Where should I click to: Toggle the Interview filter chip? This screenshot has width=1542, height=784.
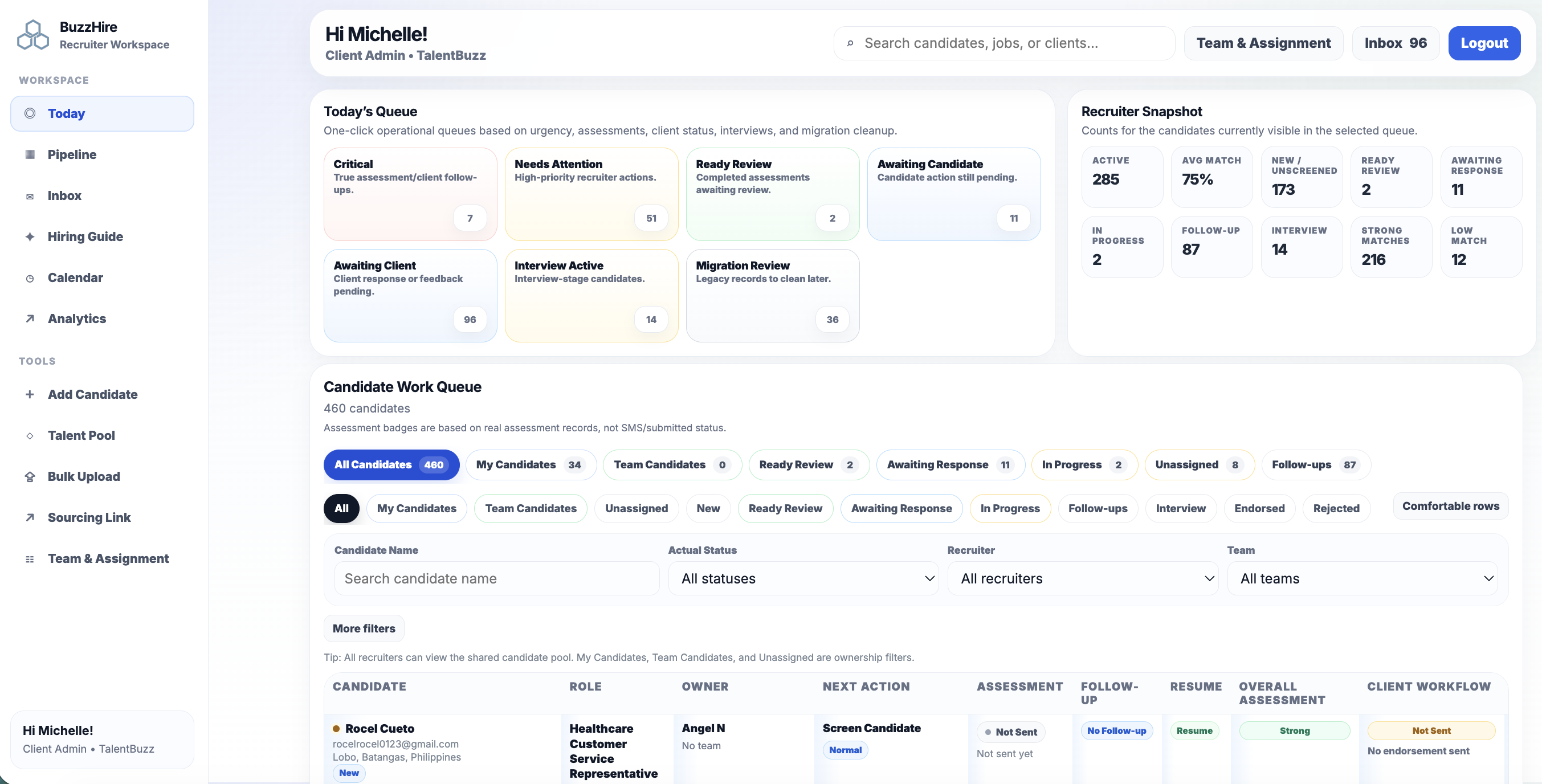coord(1181,508)
